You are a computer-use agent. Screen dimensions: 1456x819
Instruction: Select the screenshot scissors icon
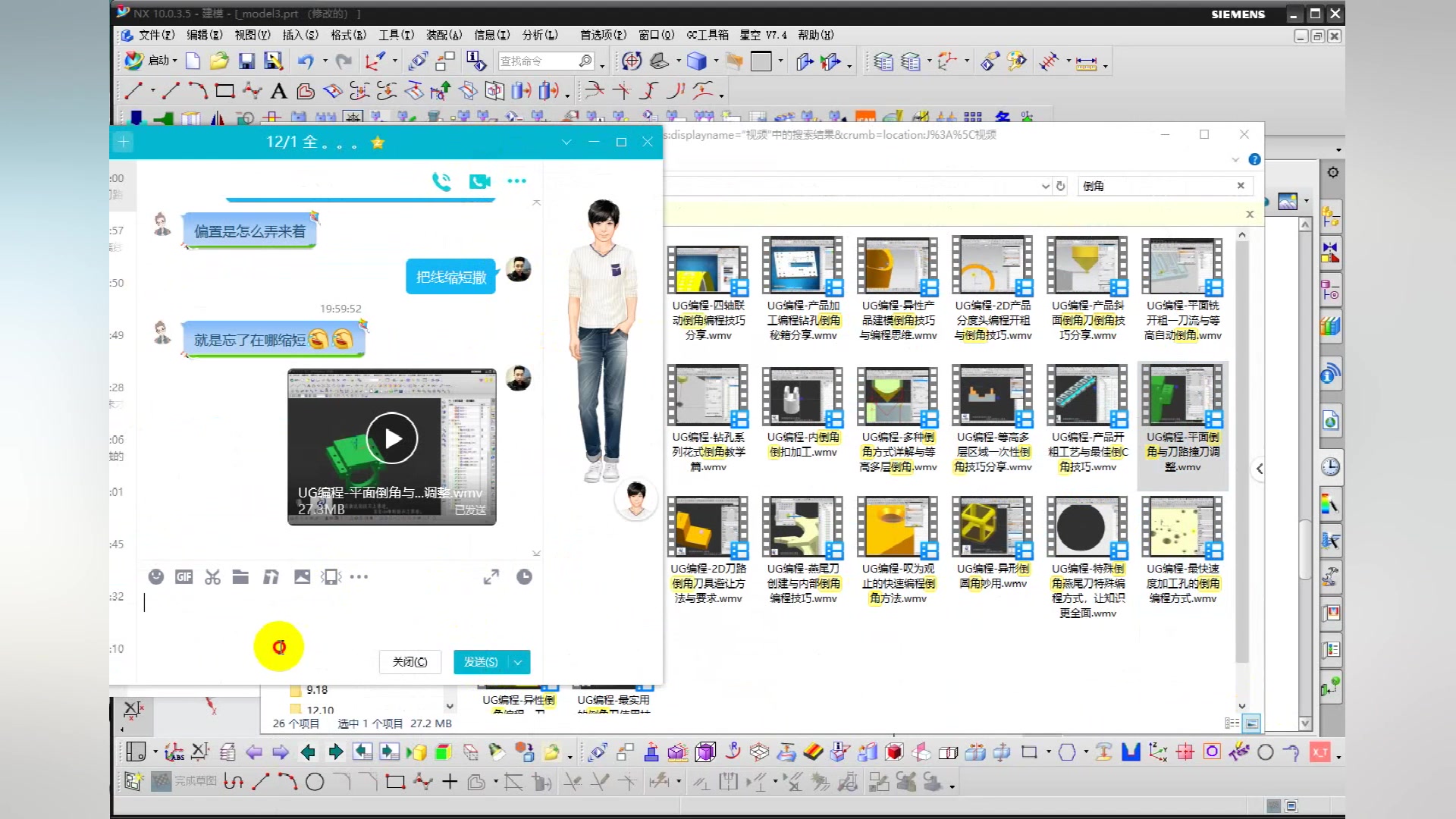[212, 577]
